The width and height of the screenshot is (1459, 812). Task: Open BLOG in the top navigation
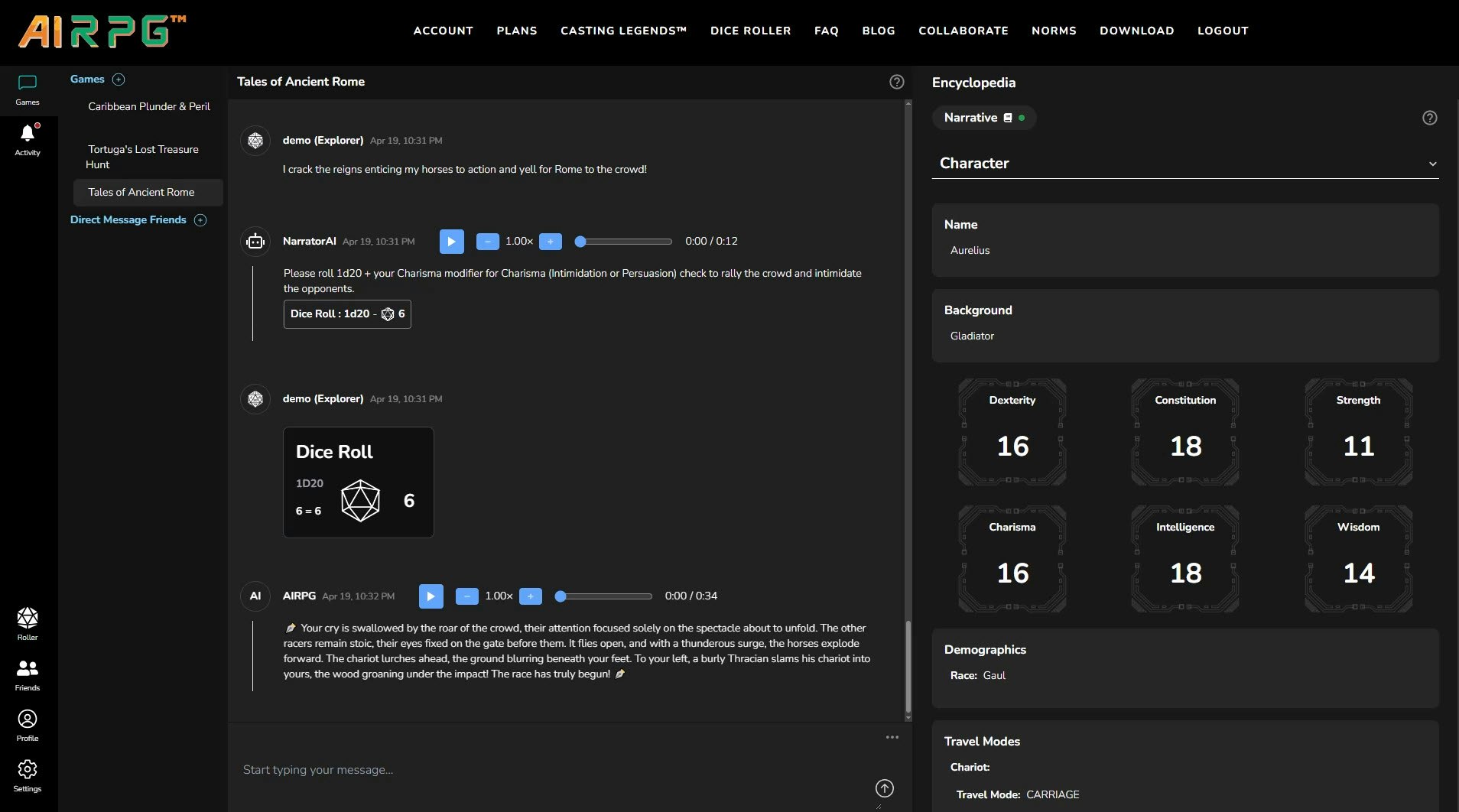point(879,31)
